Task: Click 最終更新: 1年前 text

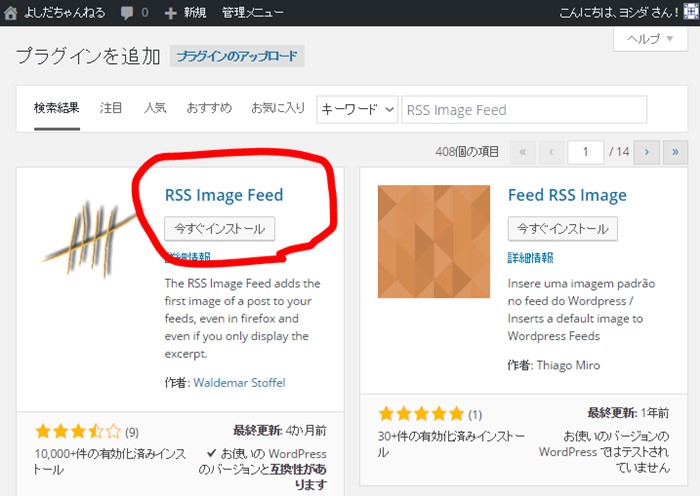Action: pyautogui.click(x=628, y=413)
